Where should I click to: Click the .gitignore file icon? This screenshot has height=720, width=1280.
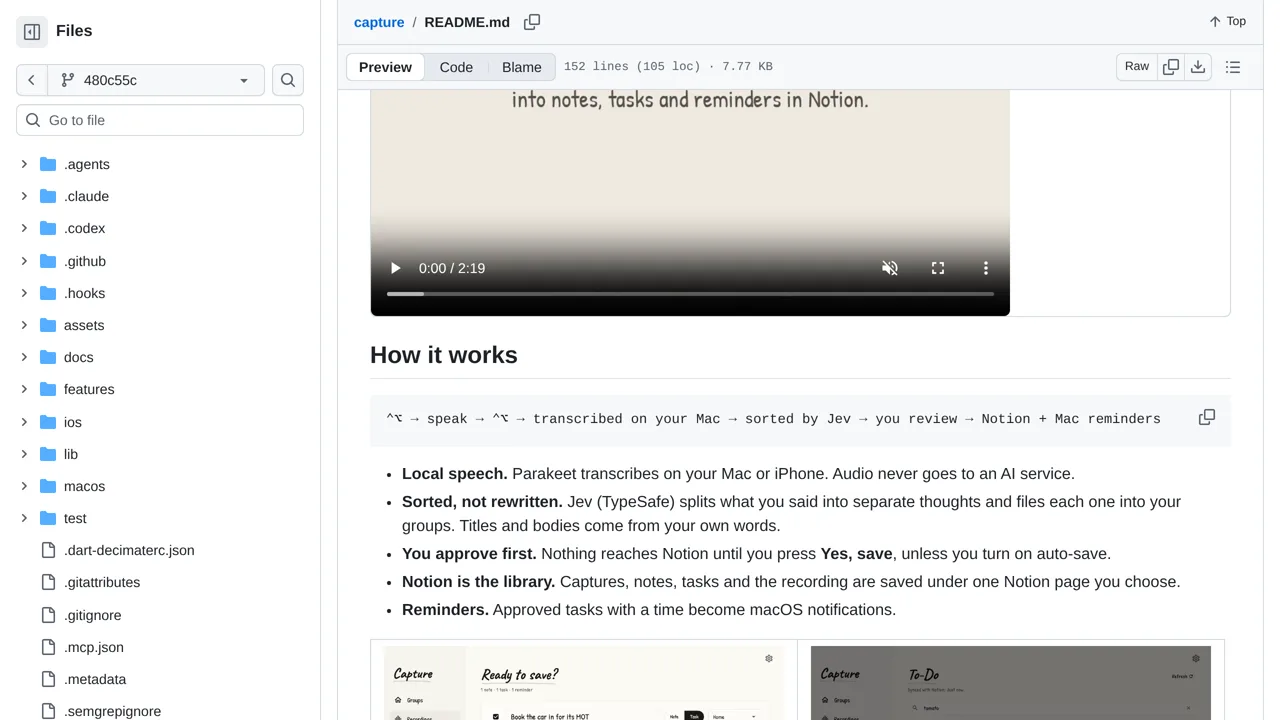48,615
